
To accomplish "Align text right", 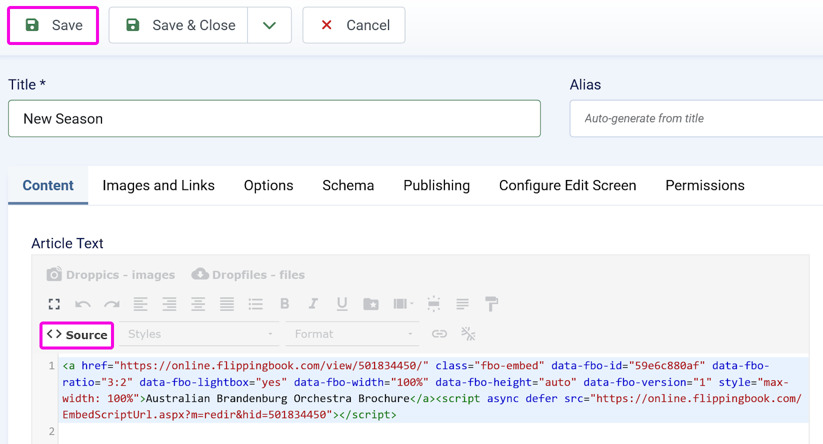I will point(169,304).
